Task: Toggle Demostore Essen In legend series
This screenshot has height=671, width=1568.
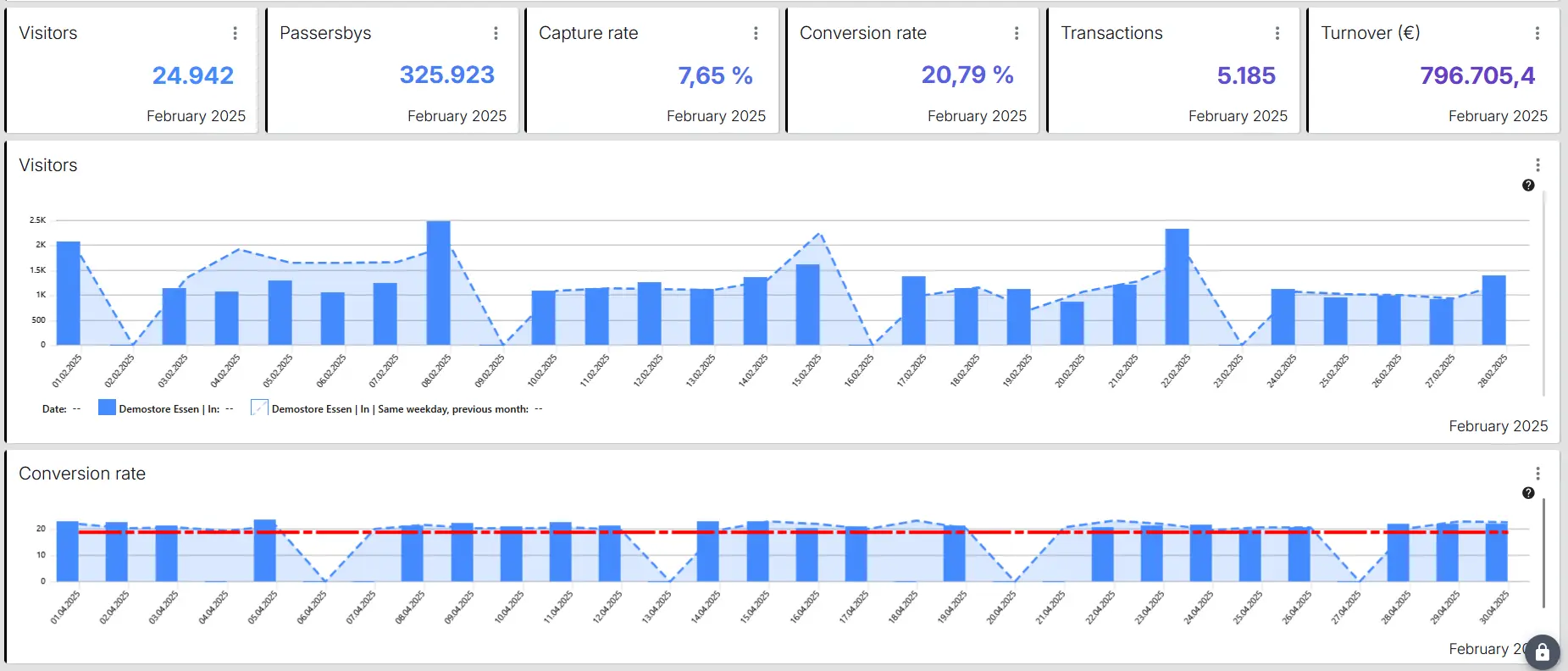Action: (x=168, y=409)
